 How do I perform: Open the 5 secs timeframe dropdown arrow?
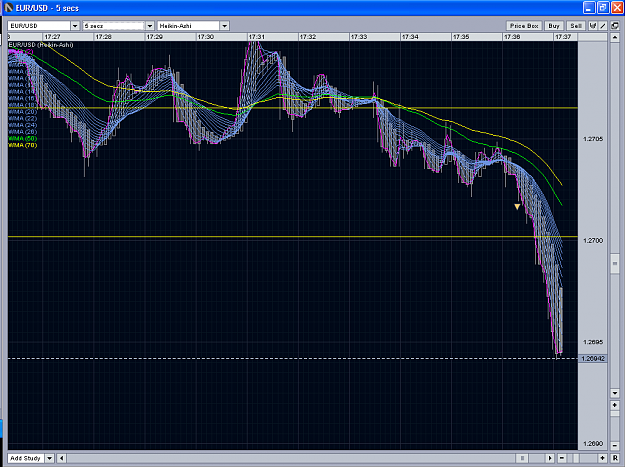click(x=150, y=26)
